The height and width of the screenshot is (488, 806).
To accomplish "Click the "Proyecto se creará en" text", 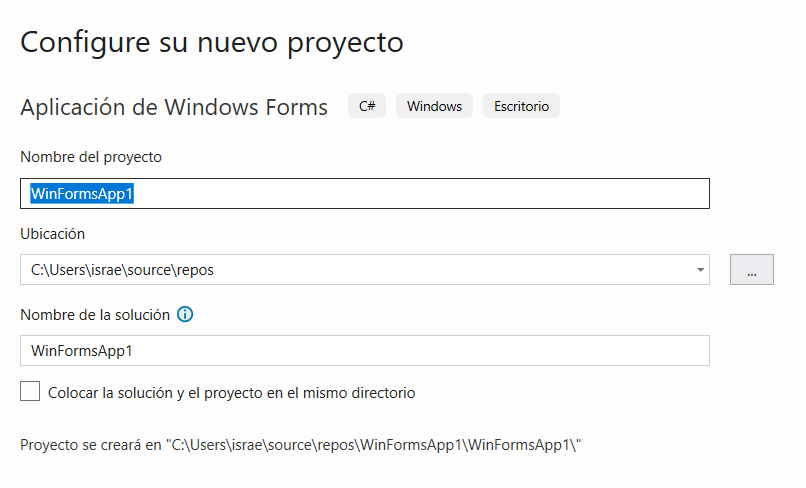I will pyautogui.click(x=92, y=443).
